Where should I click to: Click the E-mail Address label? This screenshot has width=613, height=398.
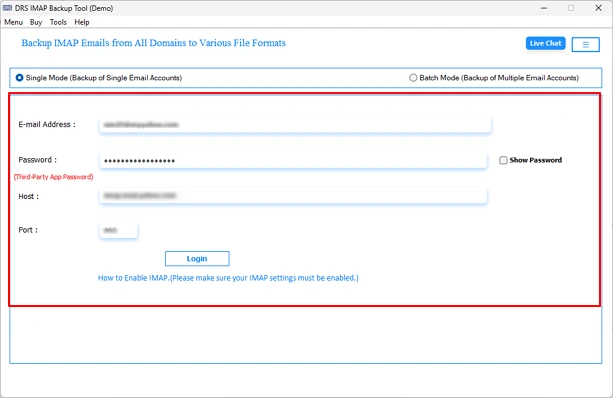click(47, 124)
